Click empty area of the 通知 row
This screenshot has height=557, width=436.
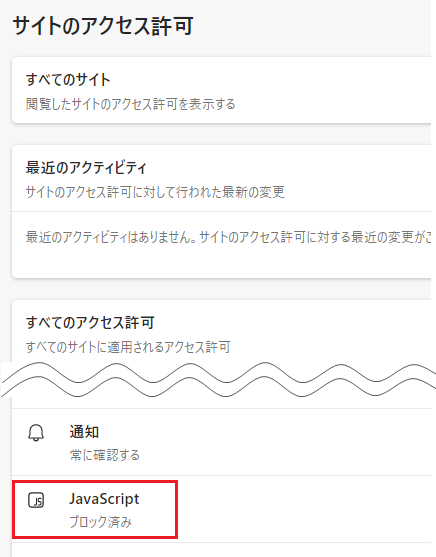pyautogui.click(x=284, y=442)
